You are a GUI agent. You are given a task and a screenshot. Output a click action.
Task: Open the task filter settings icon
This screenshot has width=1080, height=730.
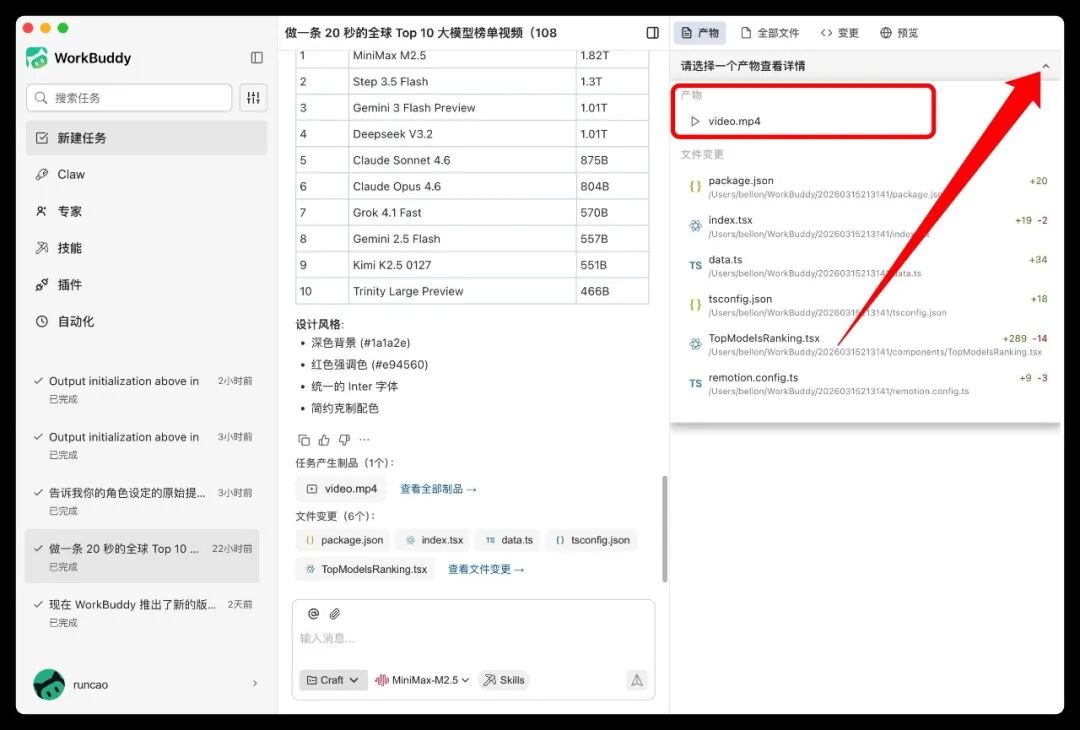click(253, 98)
